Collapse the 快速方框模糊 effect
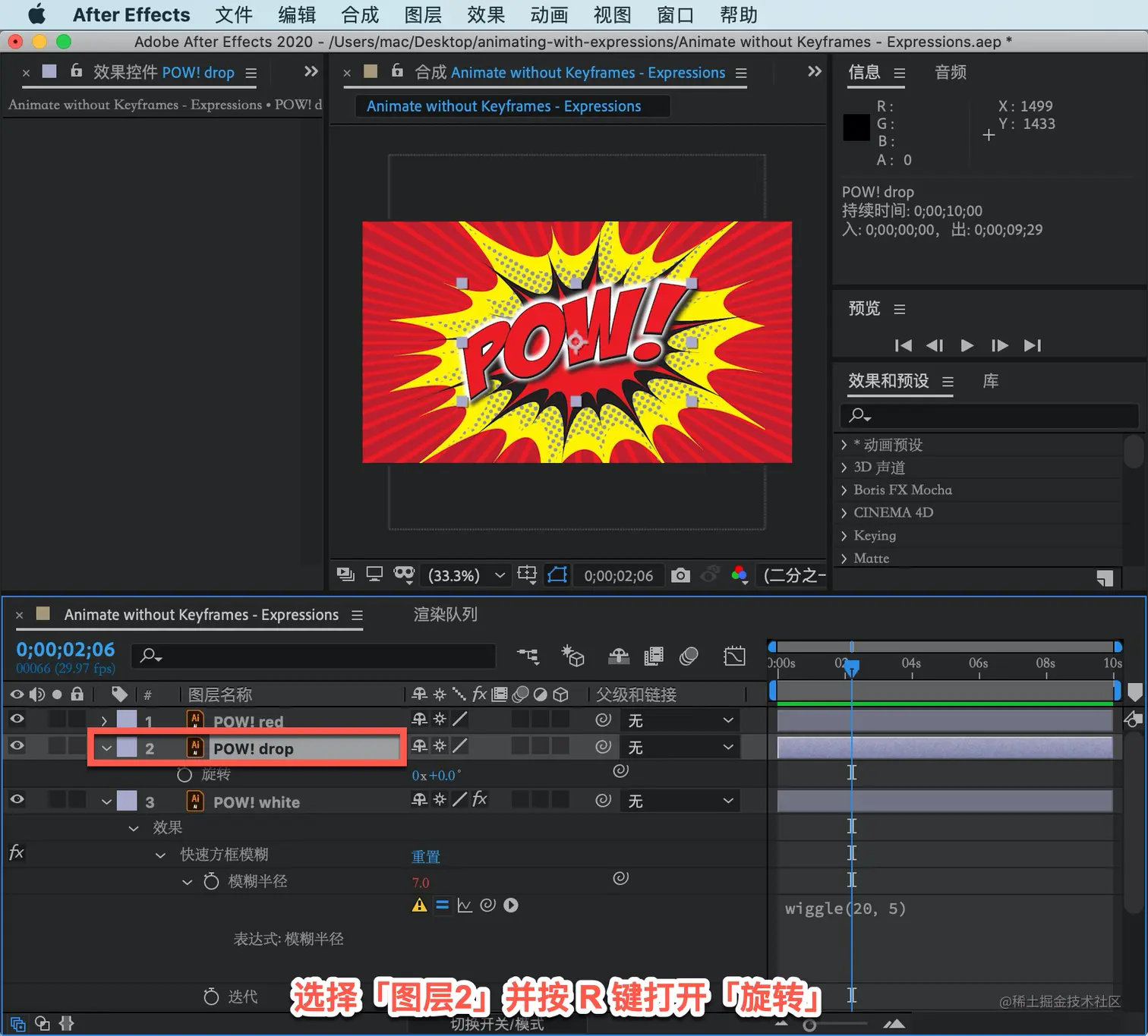 click(x=160, y=855)
